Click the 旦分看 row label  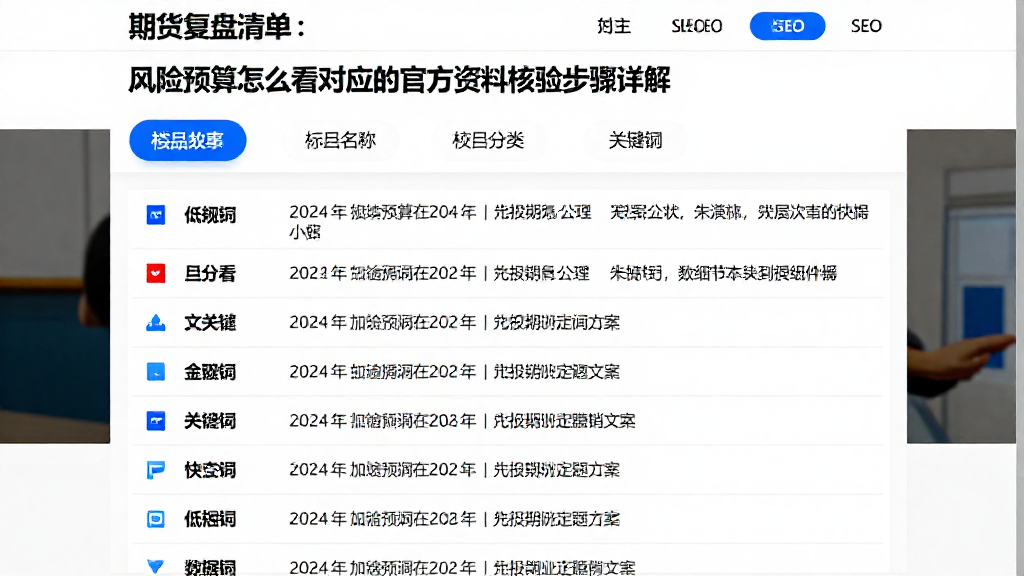(x=210, y=273)
